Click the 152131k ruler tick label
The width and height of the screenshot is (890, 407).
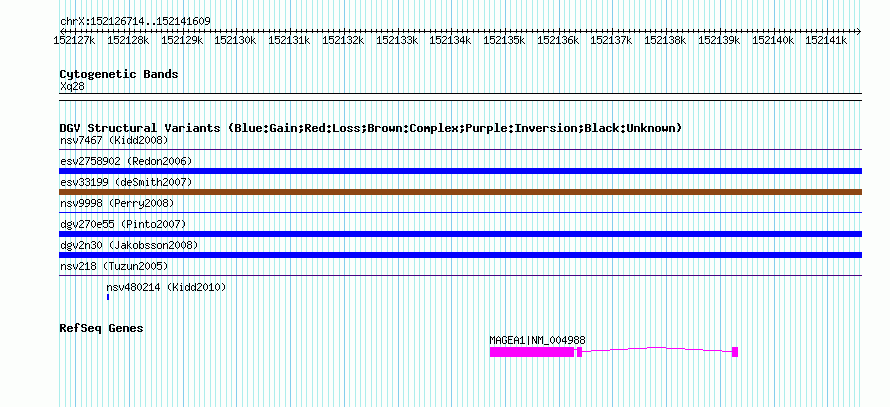coord(289,40)
